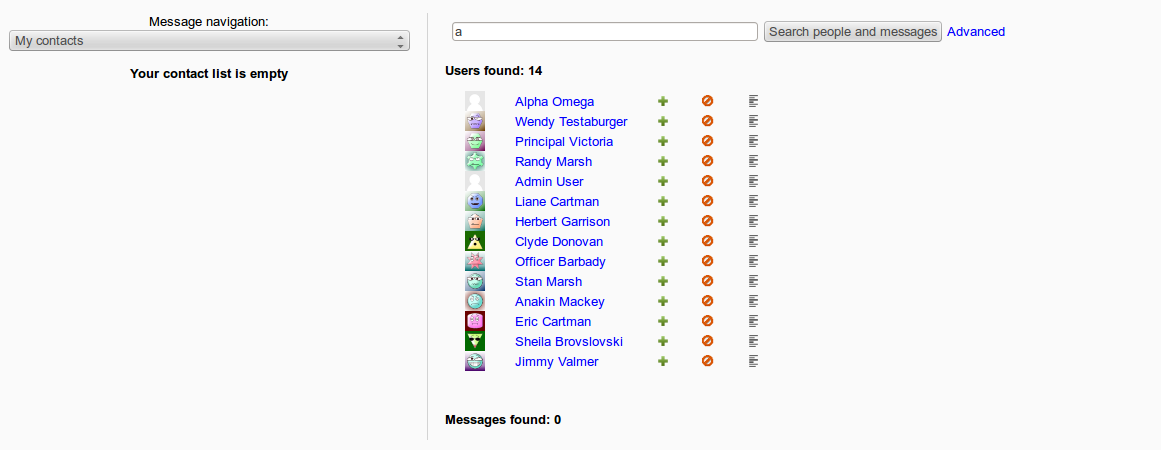This screenshot has width=1161, height=450.
Task: Show message history for Officer Barbady
Action: pos(753,261)
